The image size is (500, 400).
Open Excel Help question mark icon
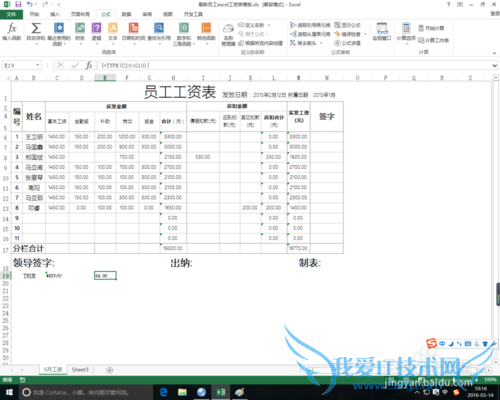[x=448, y=4]
